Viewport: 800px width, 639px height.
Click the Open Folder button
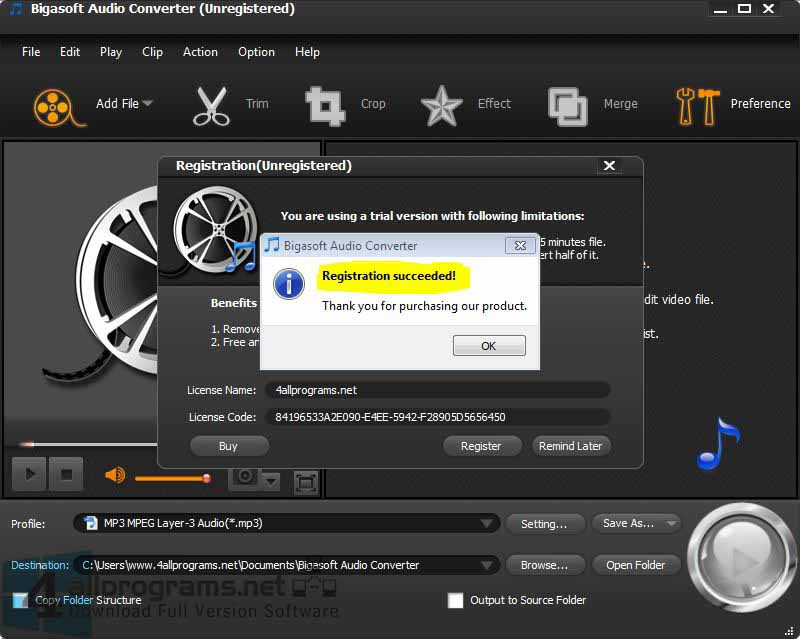point(636,565)
